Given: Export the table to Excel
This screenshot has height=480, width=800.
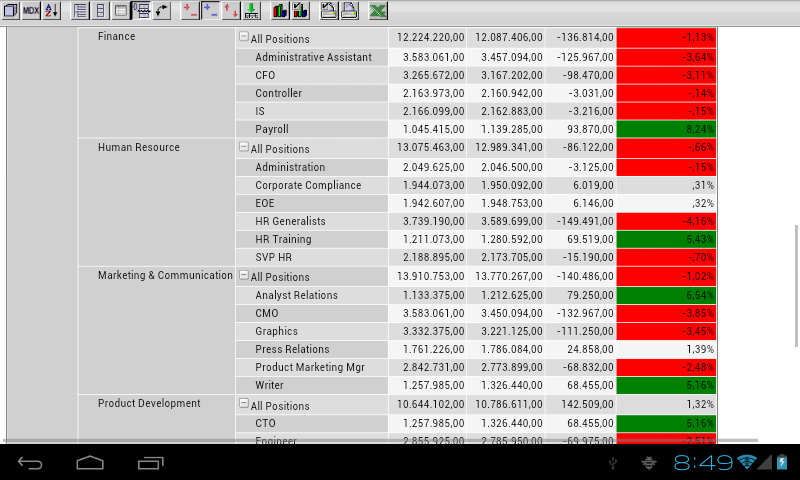Looking at the screenshot, I should pyautogui.click(x=378, y=10).
